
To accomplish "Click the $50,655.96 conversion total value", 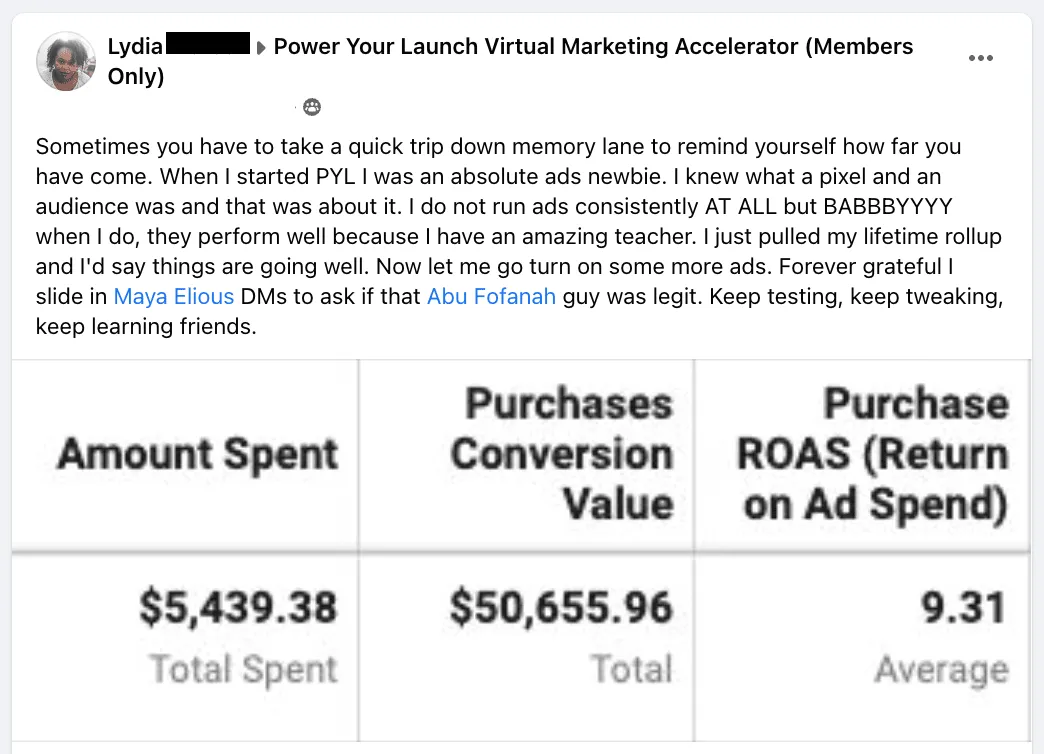I will 561,607.
